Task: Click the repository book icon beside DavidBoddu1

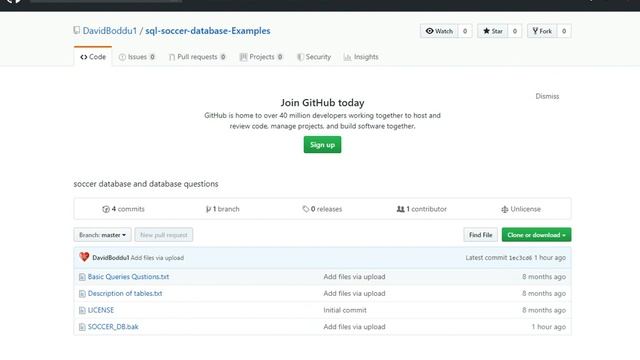Action: click(x=77, y=30)
